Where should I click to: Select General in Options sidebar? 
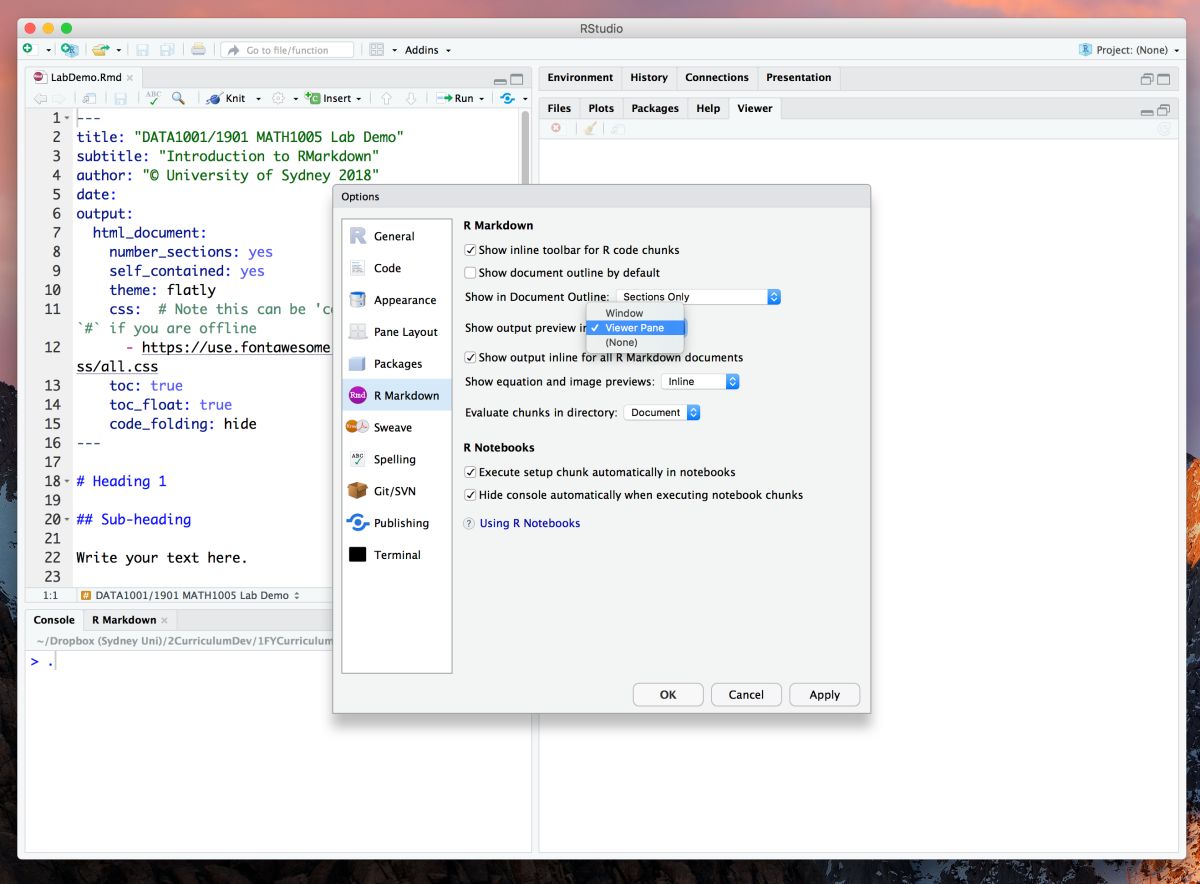point(396,236)
